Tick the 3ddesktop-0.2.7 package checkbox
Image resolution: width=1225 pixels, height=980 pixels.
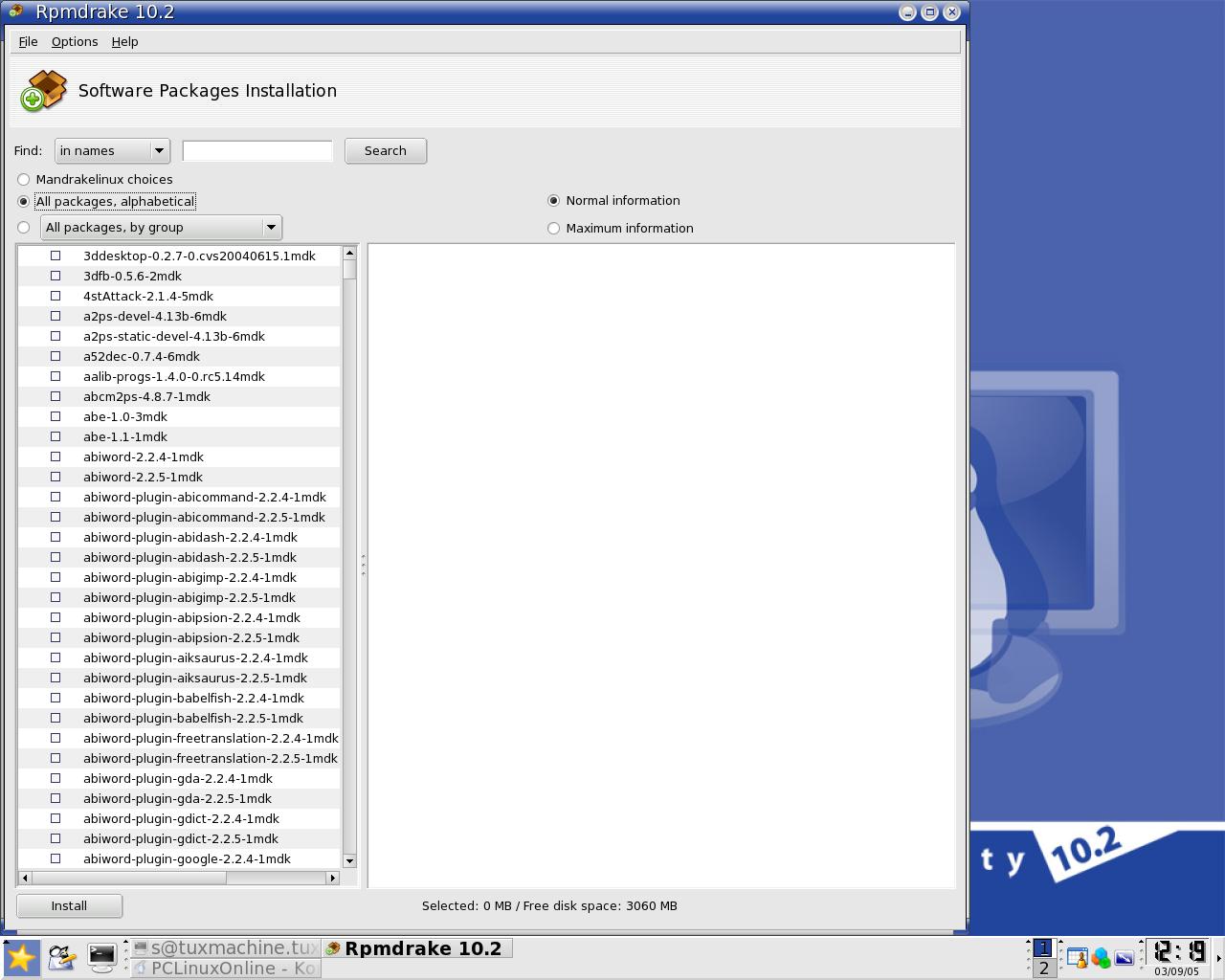point(56,256)
